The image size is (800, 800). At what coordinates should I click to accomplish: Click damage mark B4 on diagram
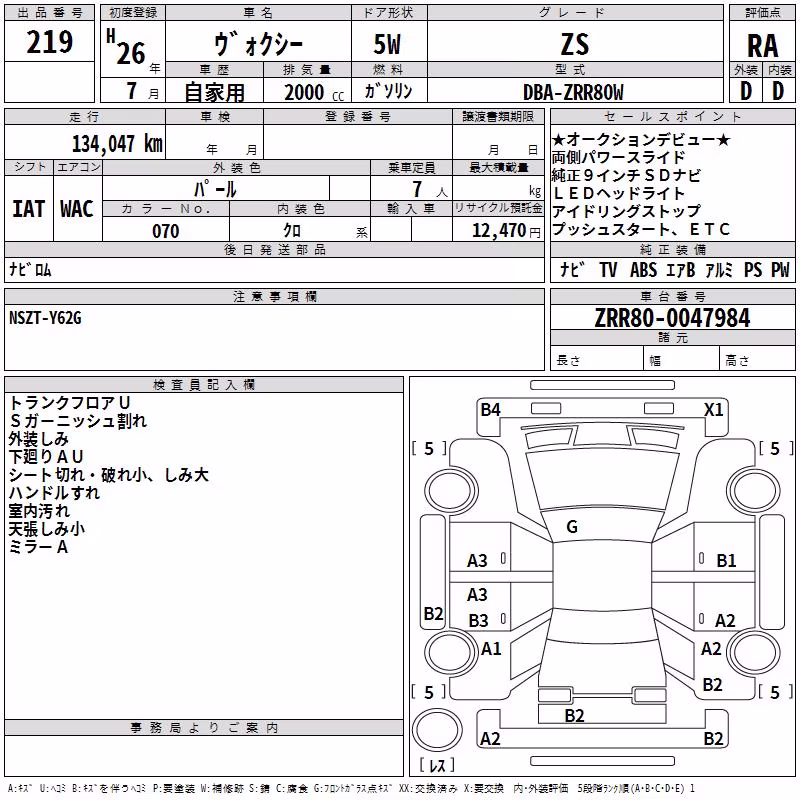pos(490,409)
